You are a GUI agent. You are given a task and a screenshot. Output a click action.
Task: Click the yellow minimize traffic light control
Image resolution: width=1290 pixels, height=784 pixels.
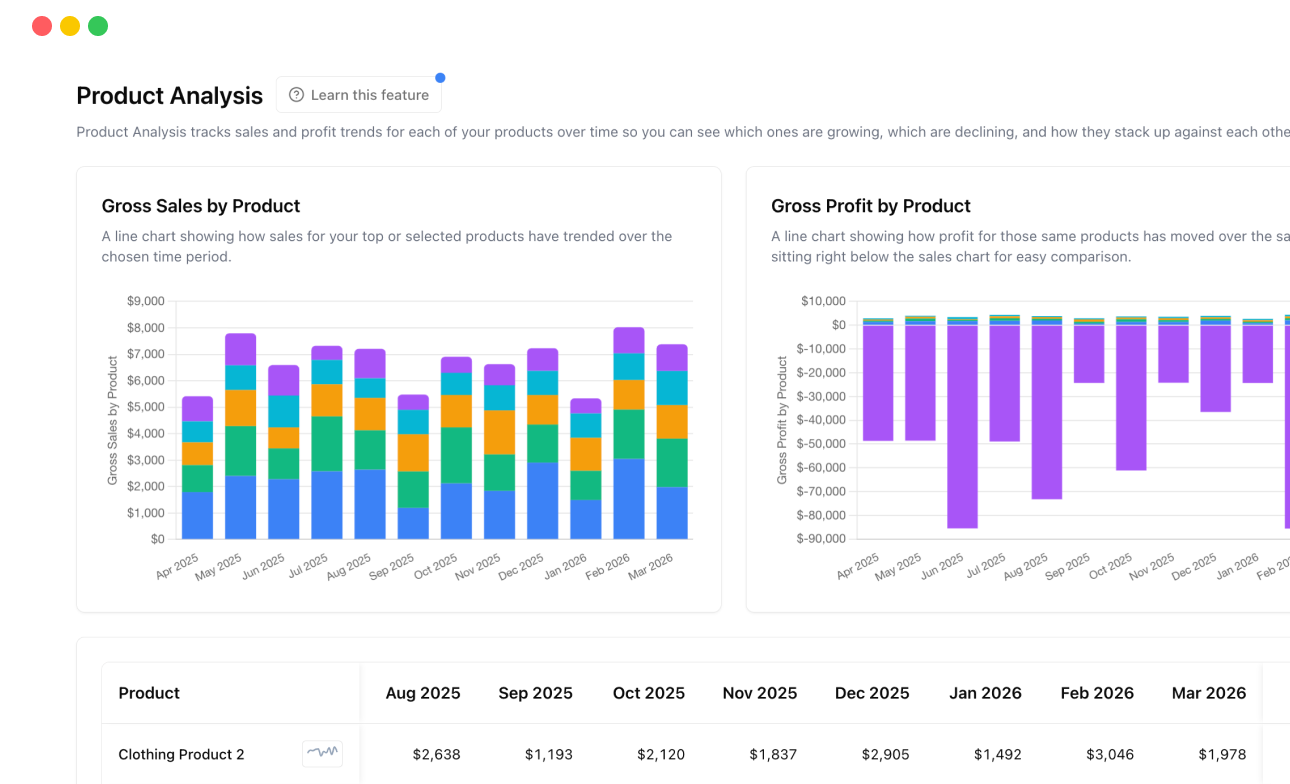tap(69, 25)
